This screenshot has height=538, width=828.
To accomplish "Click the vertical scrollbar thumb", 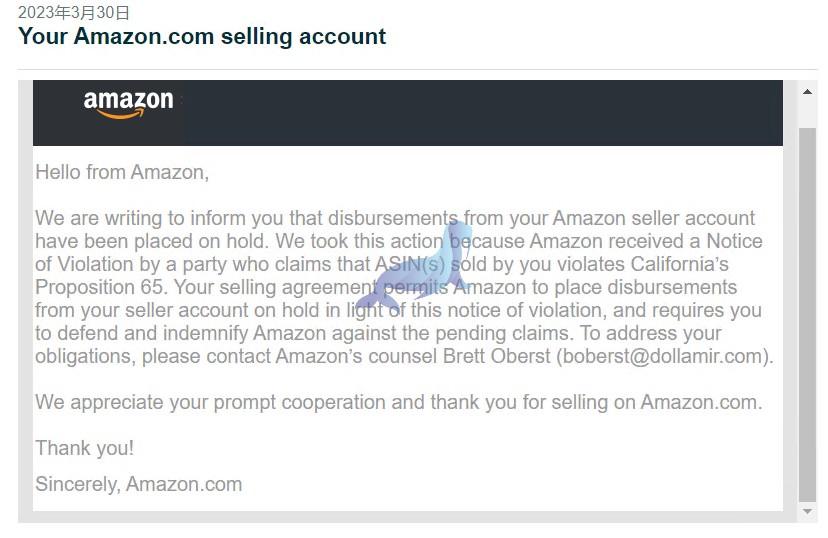I will [x=807, y=315].
